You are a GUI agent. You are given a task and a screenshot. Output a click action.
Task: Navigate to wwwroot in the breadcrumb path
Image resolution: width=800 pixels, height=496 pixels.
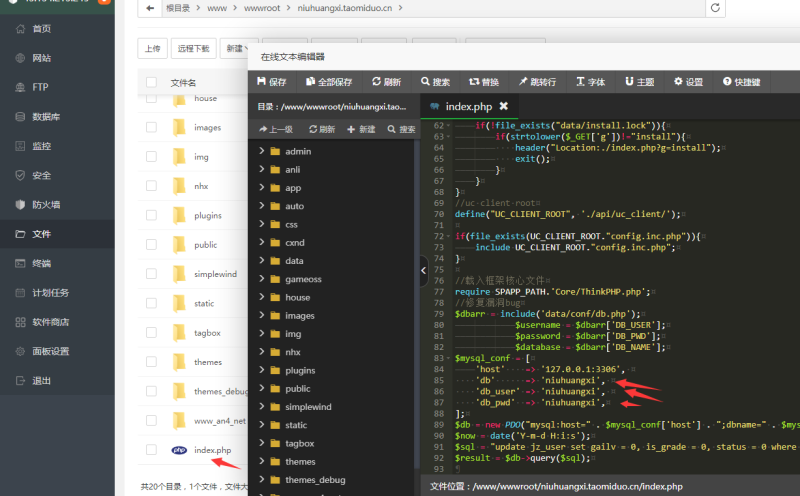(x=262, y=8)
